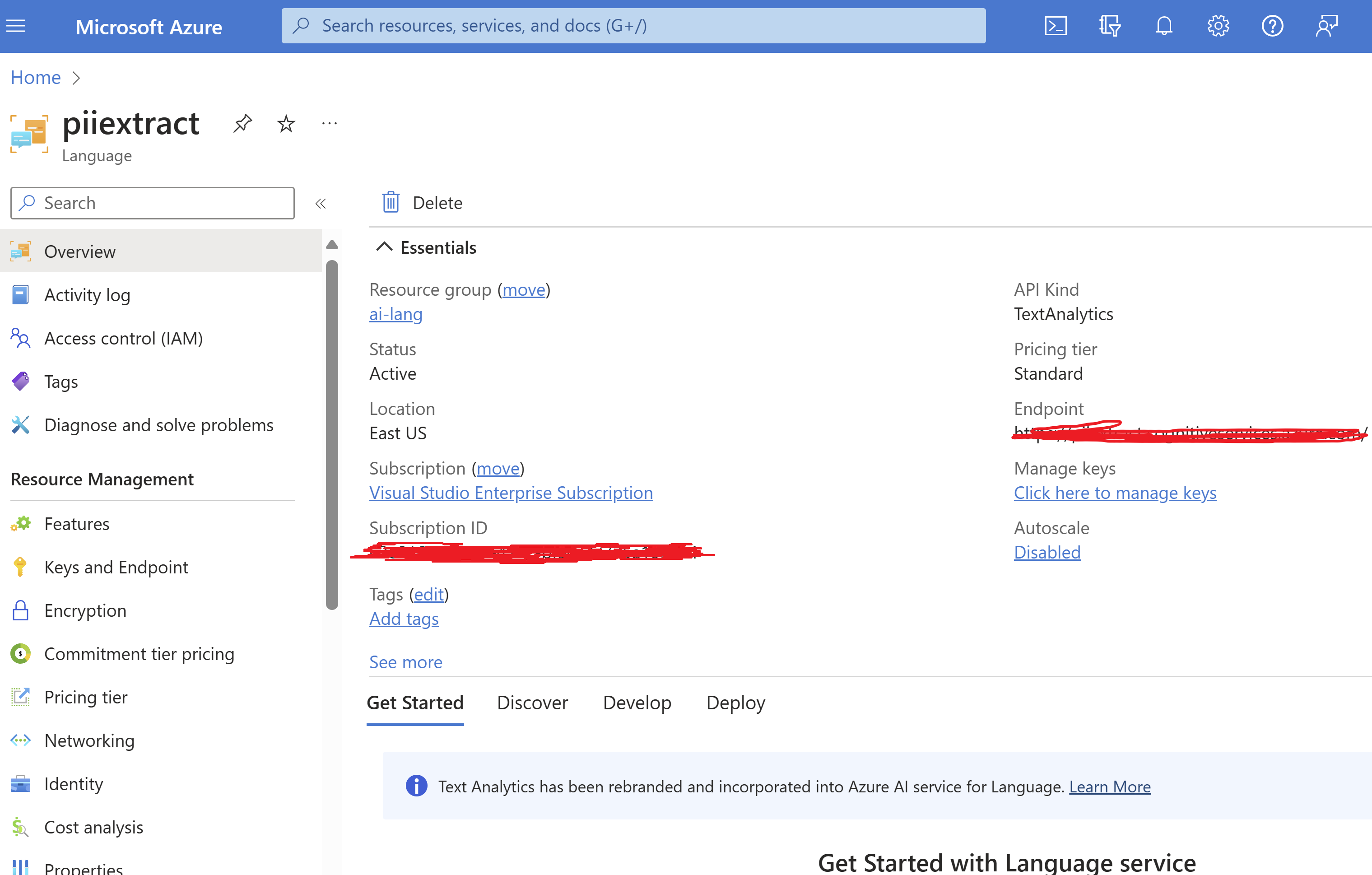Screen dimensions: 1372x875
Task: Click the Cost analysis icon
Action: pyautogui.click(x=20, y=827)
